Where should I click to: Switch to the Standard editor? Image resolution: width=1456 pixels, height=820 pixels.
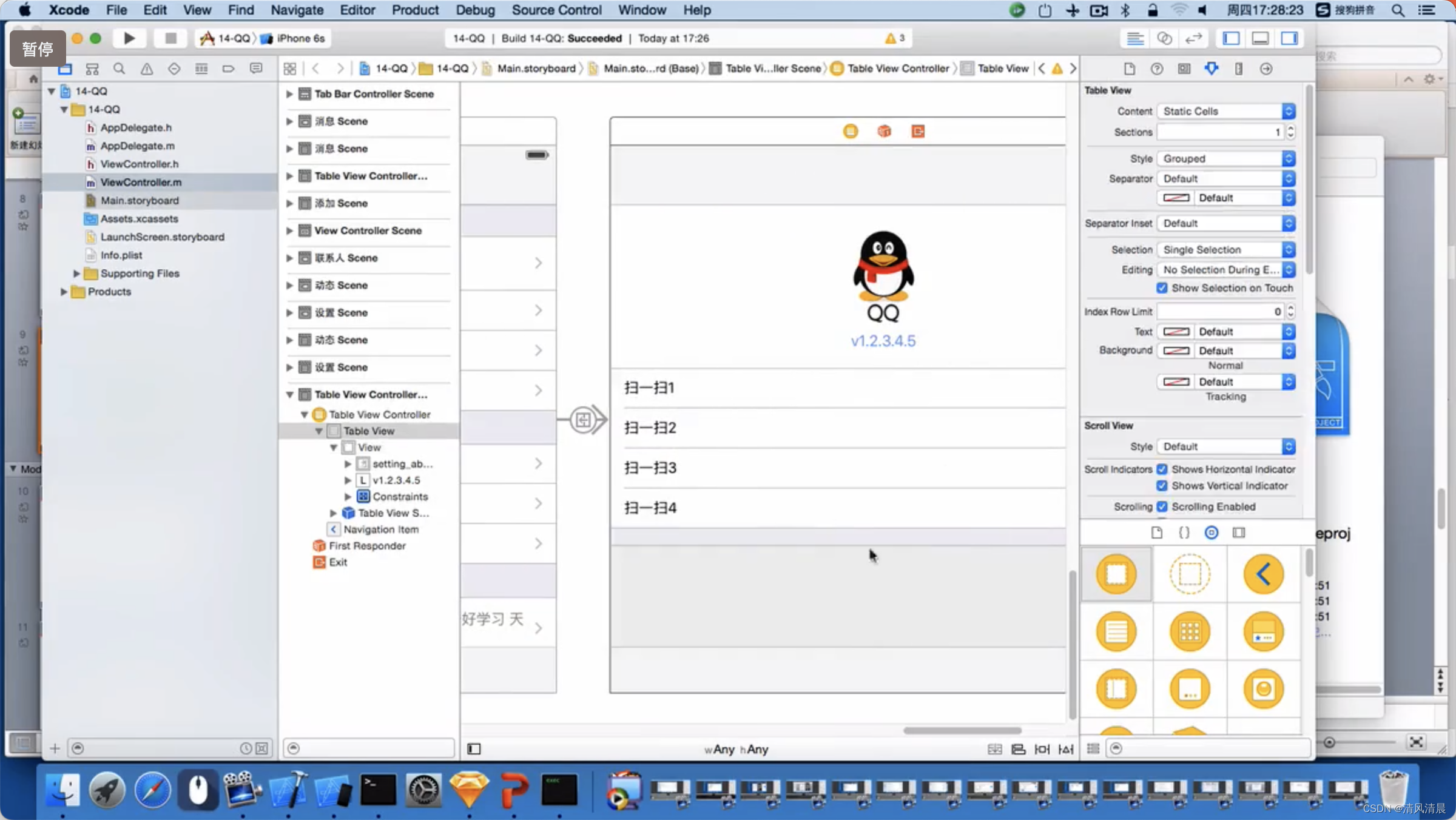(x=1135, y=38)
